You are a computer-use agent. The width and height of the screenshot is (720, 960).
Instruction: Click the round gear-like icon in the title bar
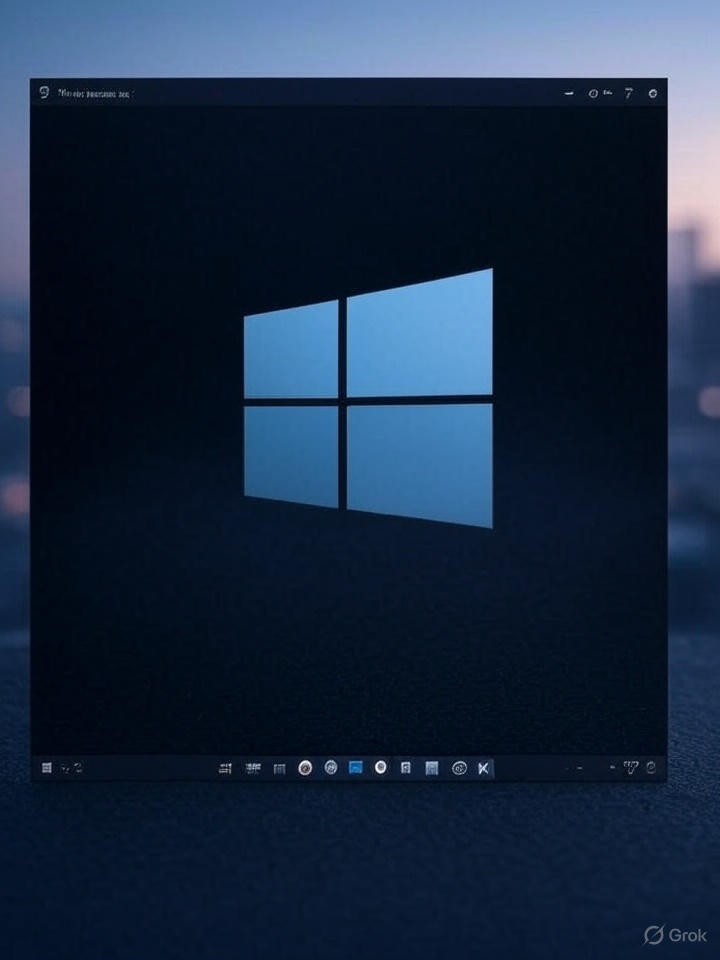[653, 94]
